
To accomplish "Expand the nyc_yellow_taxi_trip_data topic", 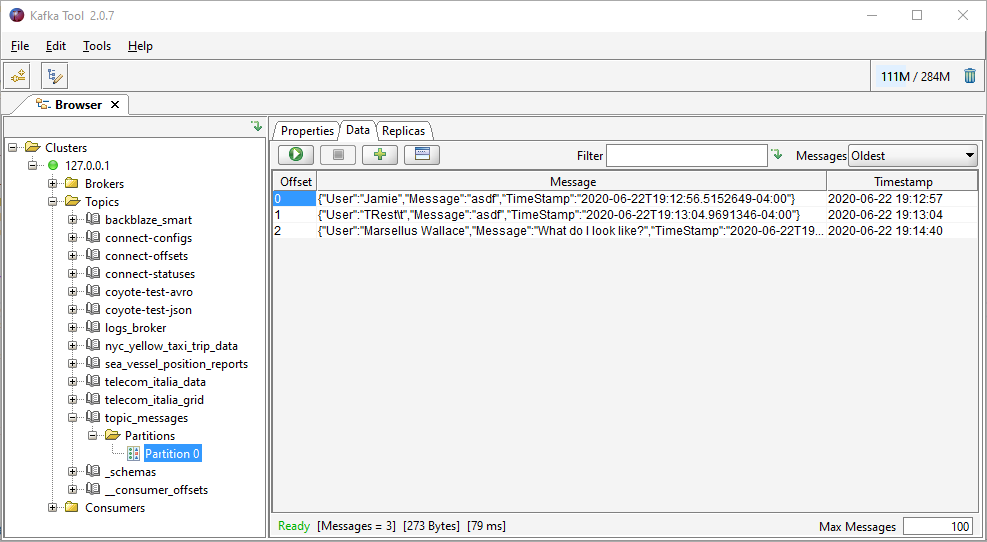I will coord(73,346).
